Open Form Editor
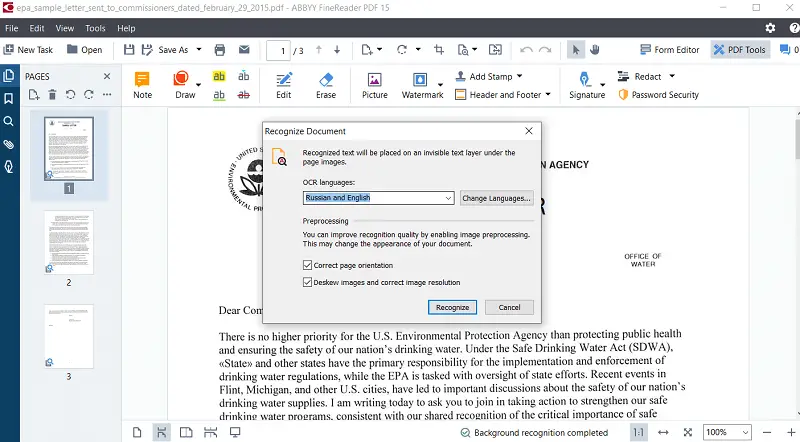The height and width of the screenshot is (442, 800). click(x=669, y=50)
